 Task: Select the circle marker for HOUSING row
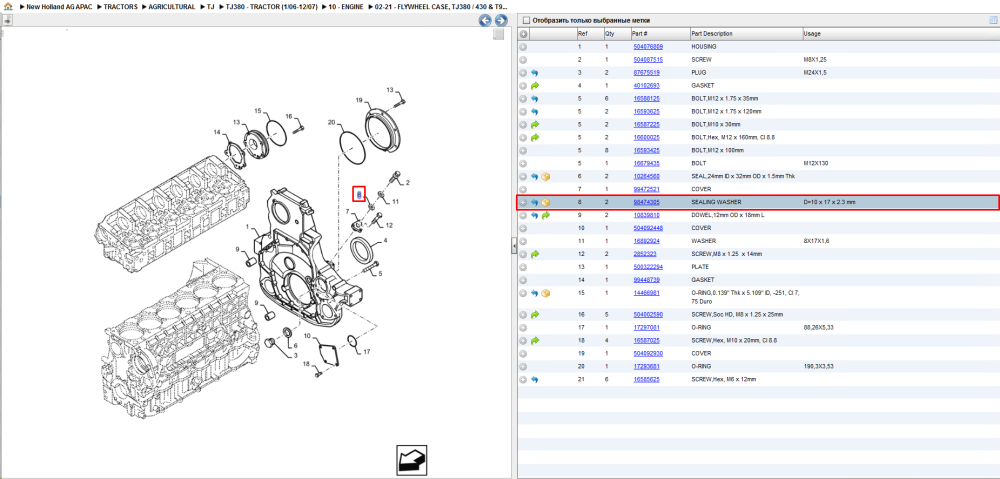(x=523, y=47)
